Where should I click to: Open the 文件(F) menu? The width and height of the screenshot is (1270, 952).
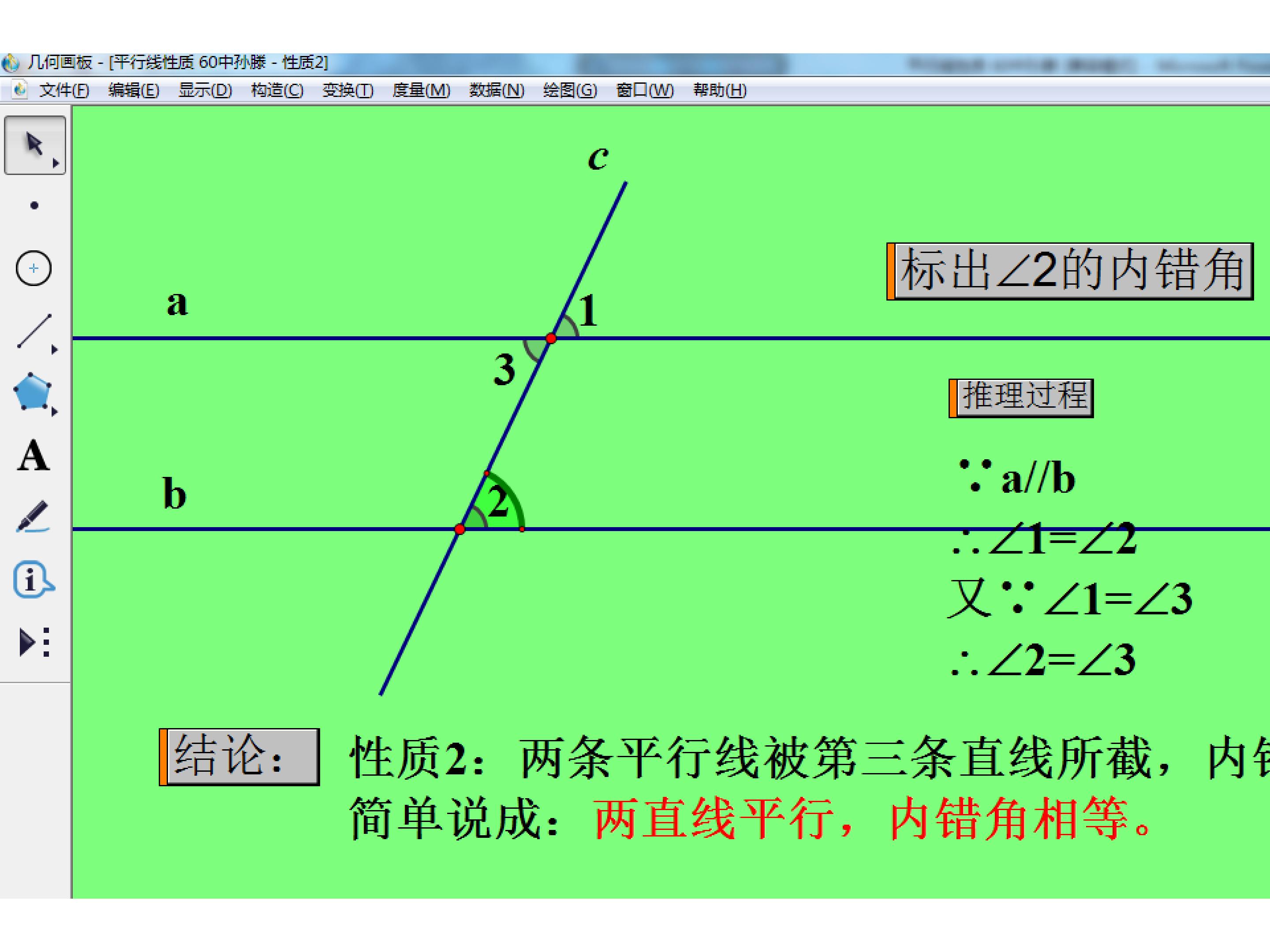[x=64, y=90]
